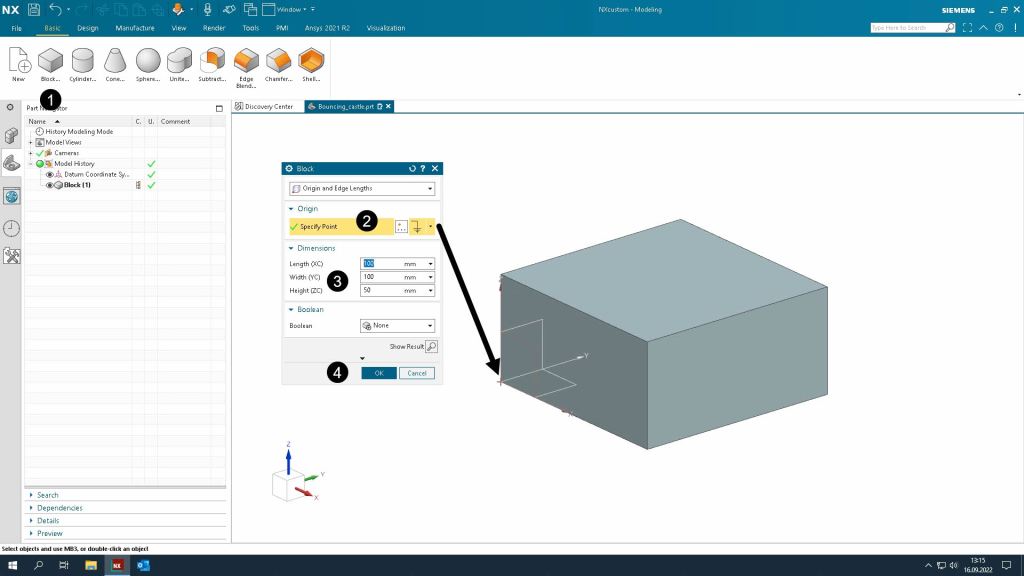The width and height of the screenshot is (1024, 576).
Task: Expand the Dependencies section
Action: point(60,508)
